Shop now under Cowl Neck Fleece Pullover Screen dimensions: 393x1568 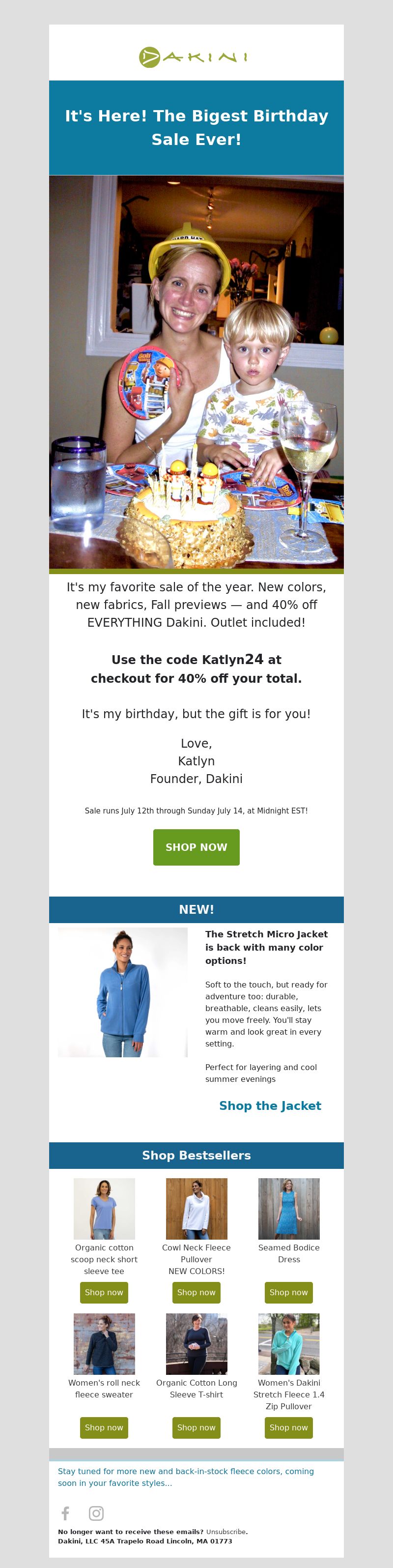pyautogui.click(x=196, y=1292)
